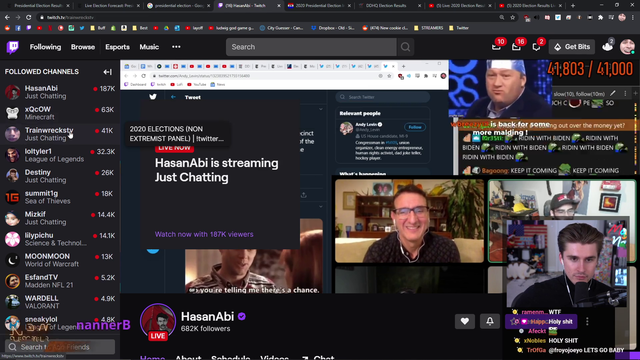Open the Facebook bookmark icon
Screen dimensions: 640x360
coord(18,28)
